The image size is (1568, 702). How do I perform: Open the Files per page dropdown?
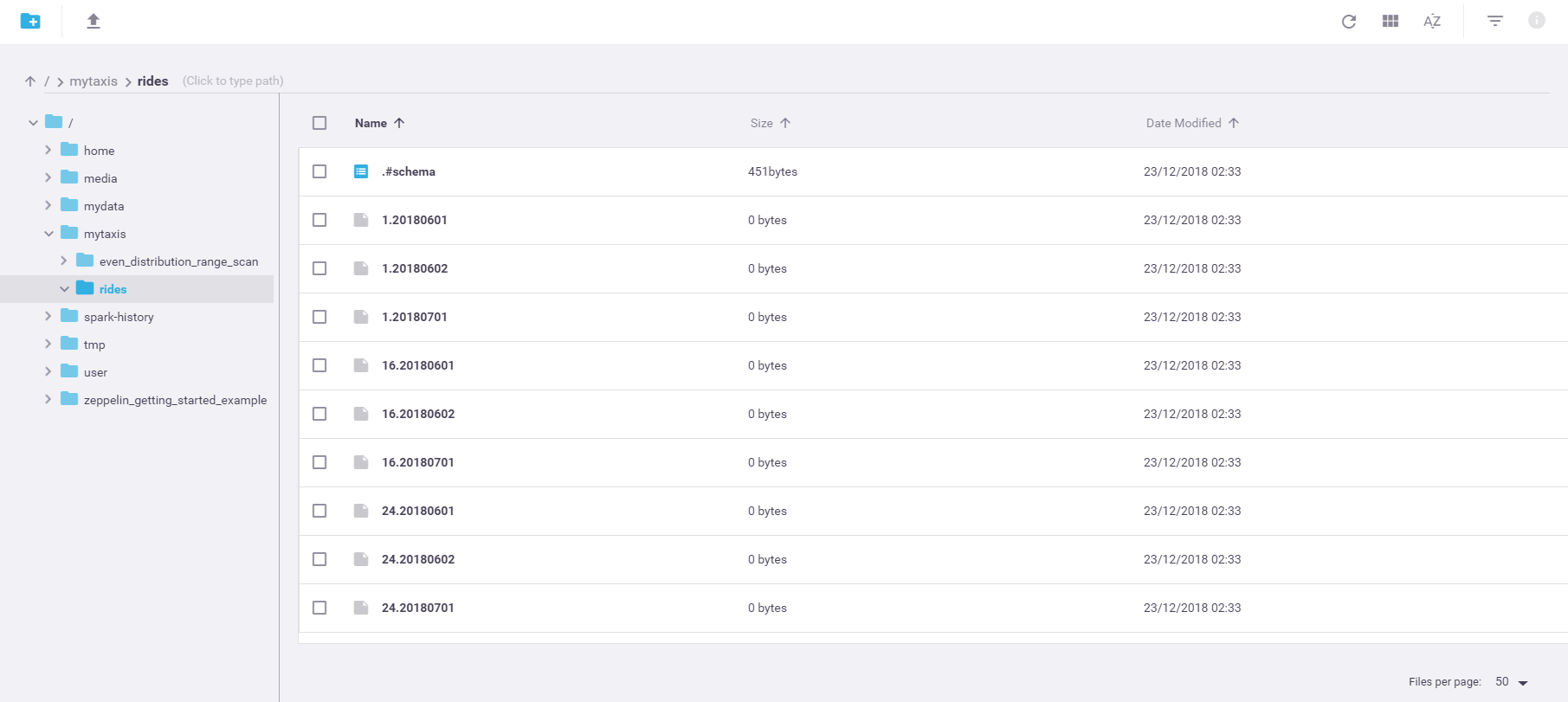coord(1512,682)
